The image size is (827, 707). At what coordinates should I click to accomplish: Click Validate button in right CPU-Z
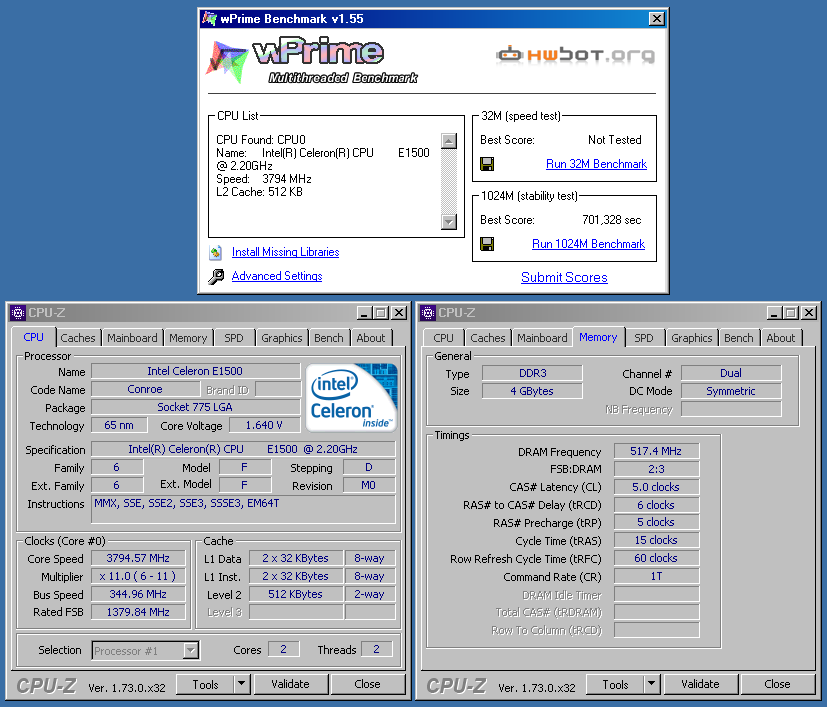pos(700,684)
